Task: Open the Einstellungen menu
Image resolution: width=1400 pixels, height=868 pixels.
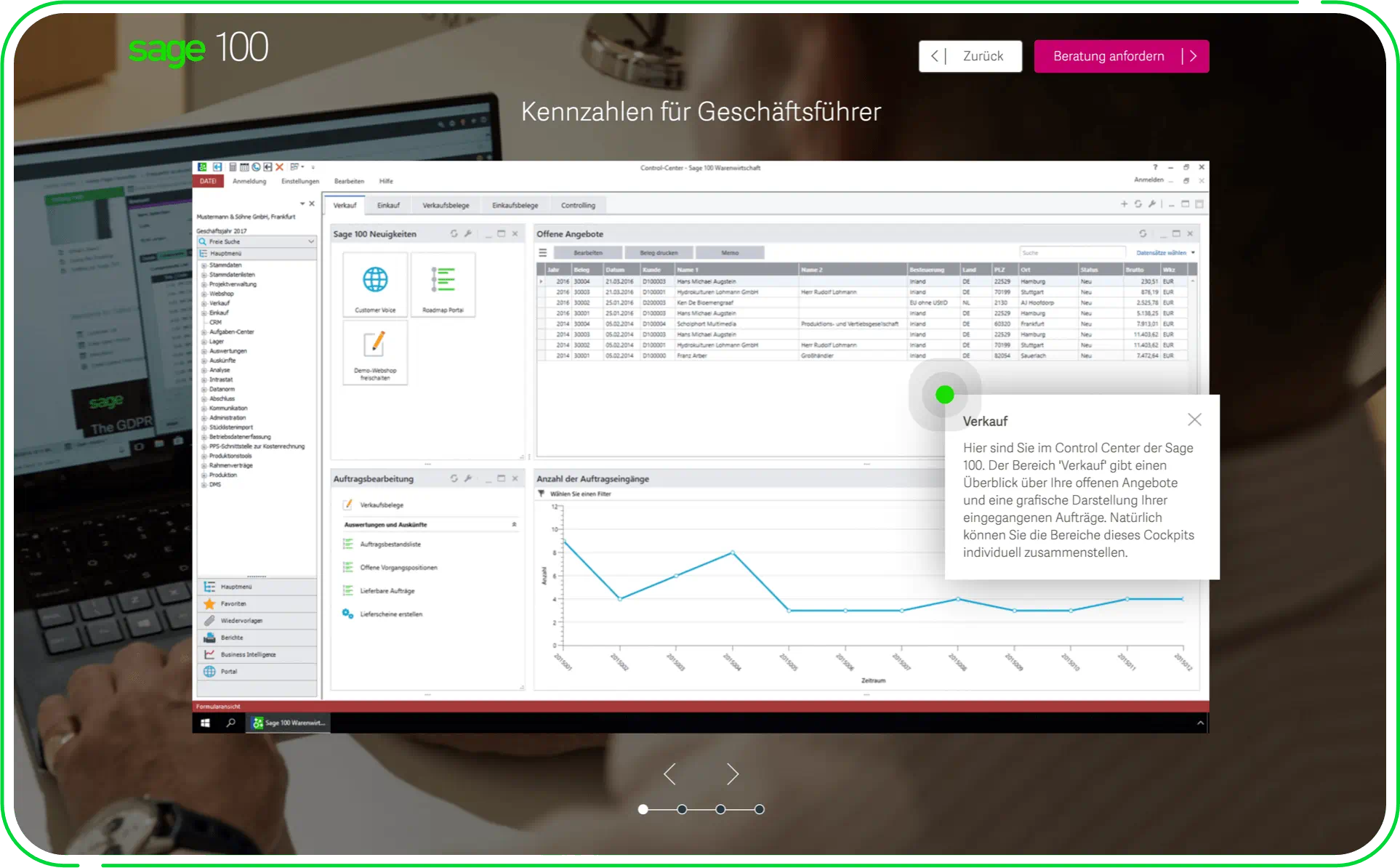Action: [300, 181]
